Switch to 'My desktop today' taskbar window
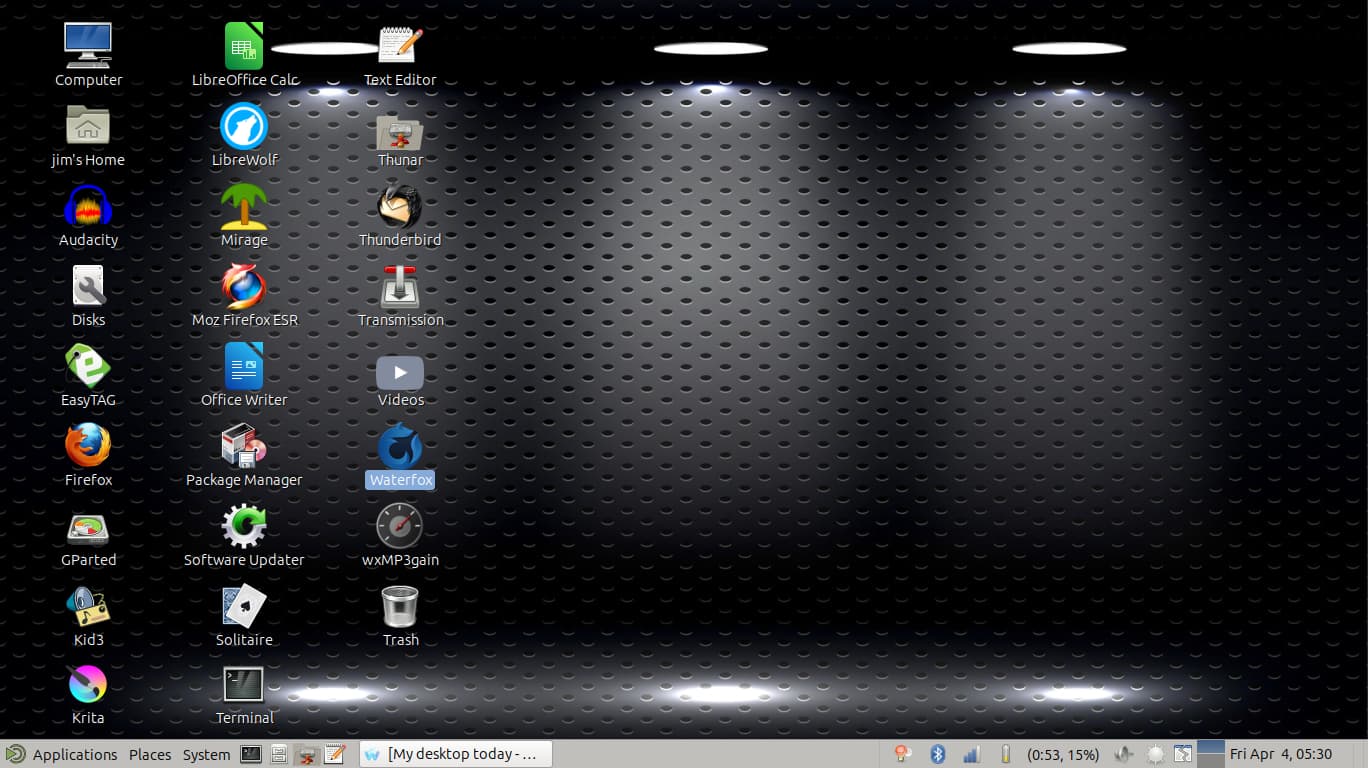The width and height of the screenshot is (1368, 768). tap(456, 754)
